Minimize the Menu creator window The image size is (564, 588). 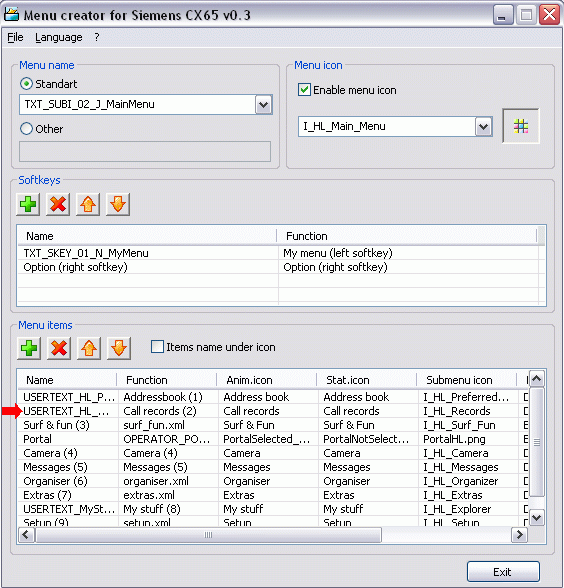coord(503,15)
